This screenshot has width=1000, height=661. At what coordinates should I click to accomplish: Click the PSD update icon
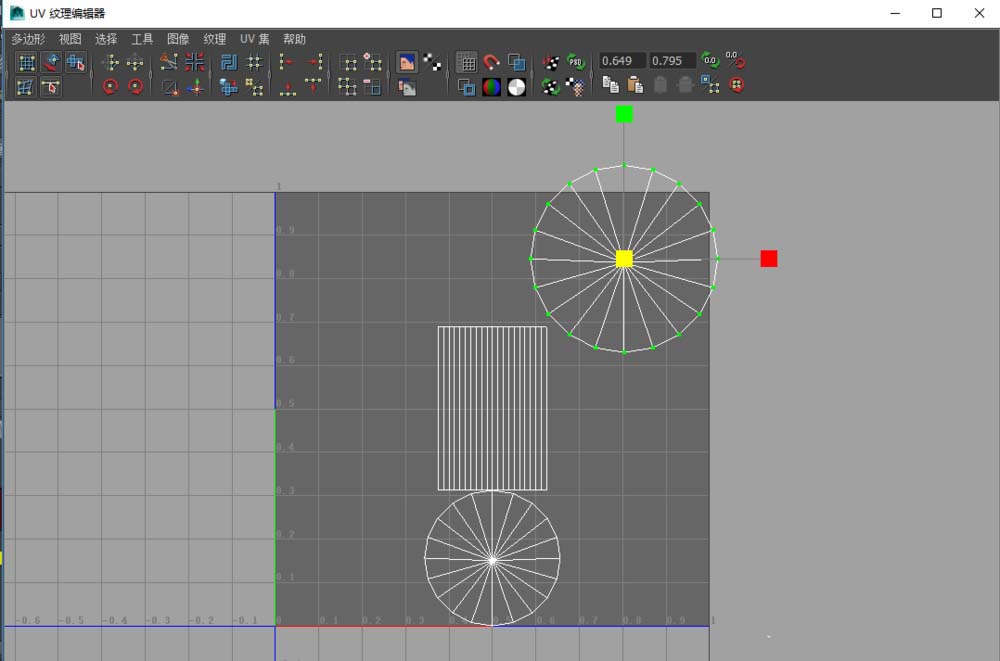pyautogui.click(x=576, y=62)
